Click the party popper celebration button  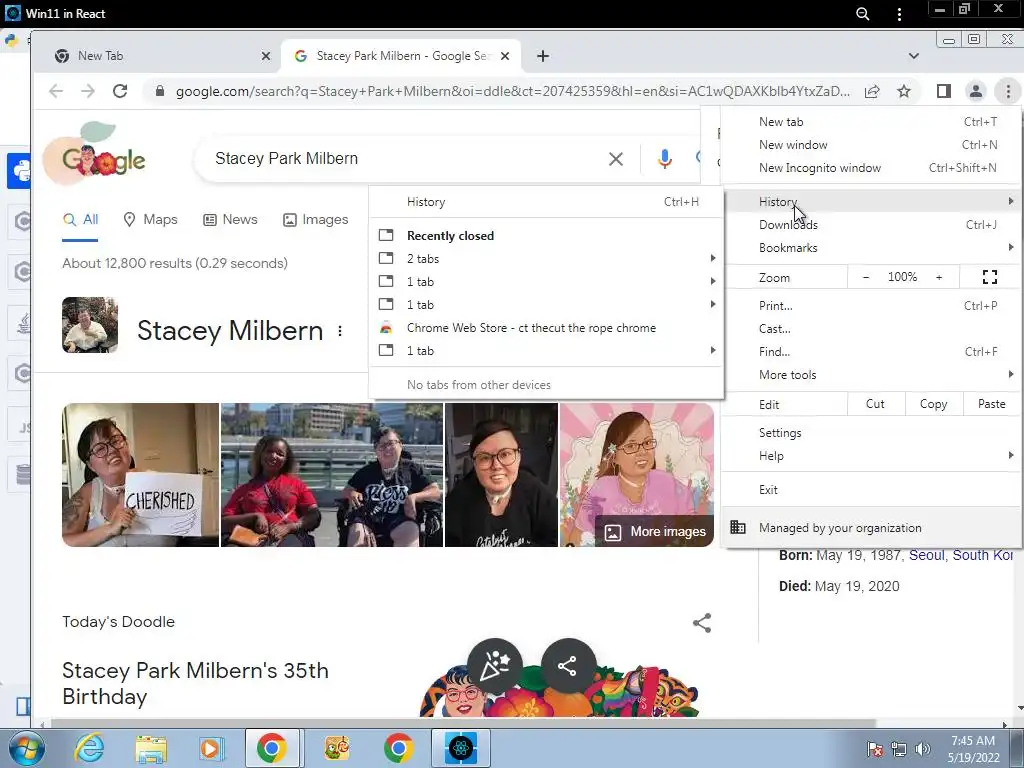(x=494, y=666)
